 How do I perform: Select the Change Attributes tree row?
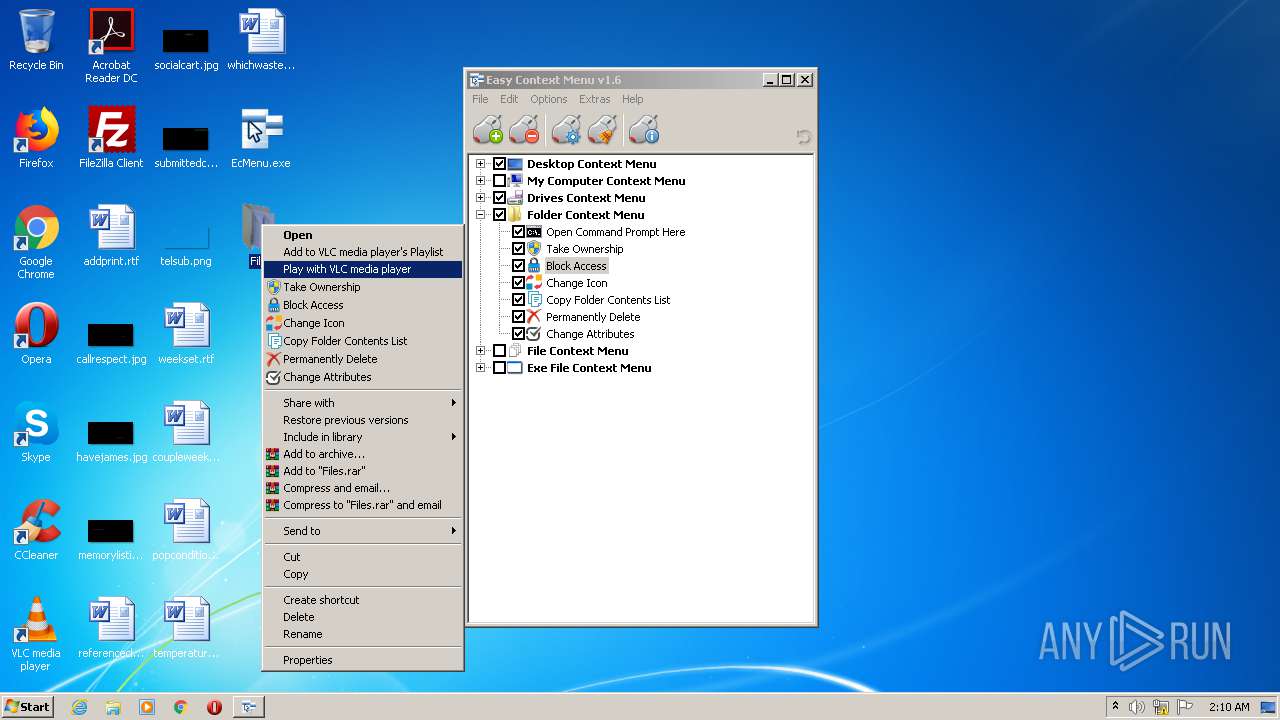click(x=590, y=334)
